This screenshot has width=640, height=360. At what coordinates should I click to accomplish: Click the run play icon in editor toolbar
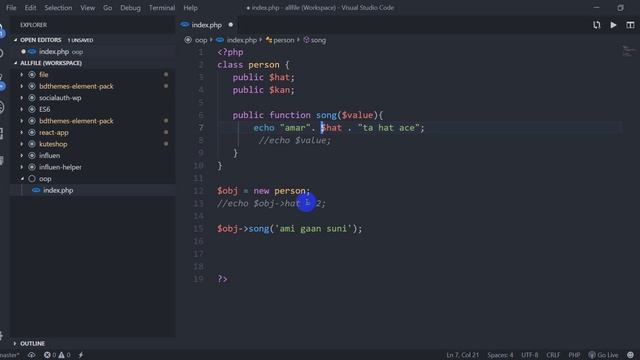coord(613,25)
